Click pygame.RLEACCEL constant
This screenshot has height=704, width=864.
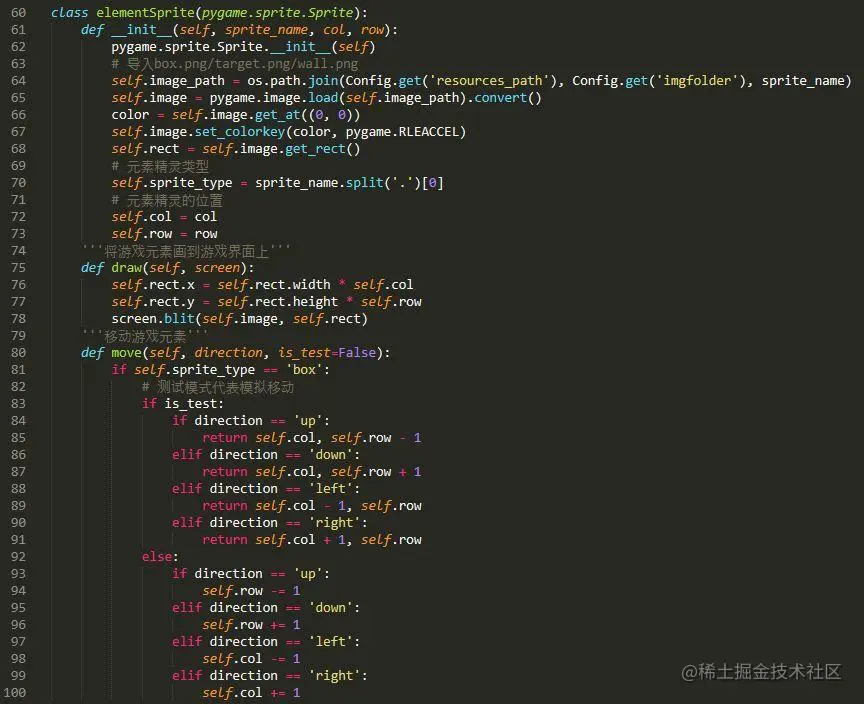tap(402, 132)
